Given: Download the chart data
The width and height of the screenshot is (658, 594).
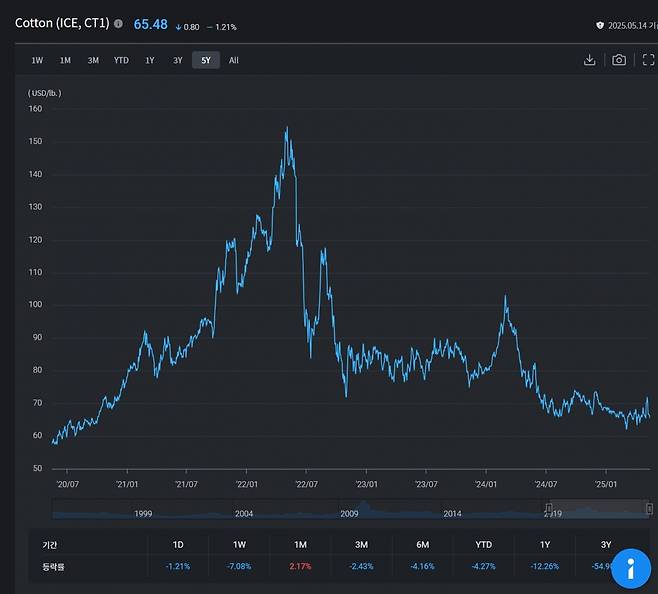Looking at the screenshot, I should tap(590, 60).
